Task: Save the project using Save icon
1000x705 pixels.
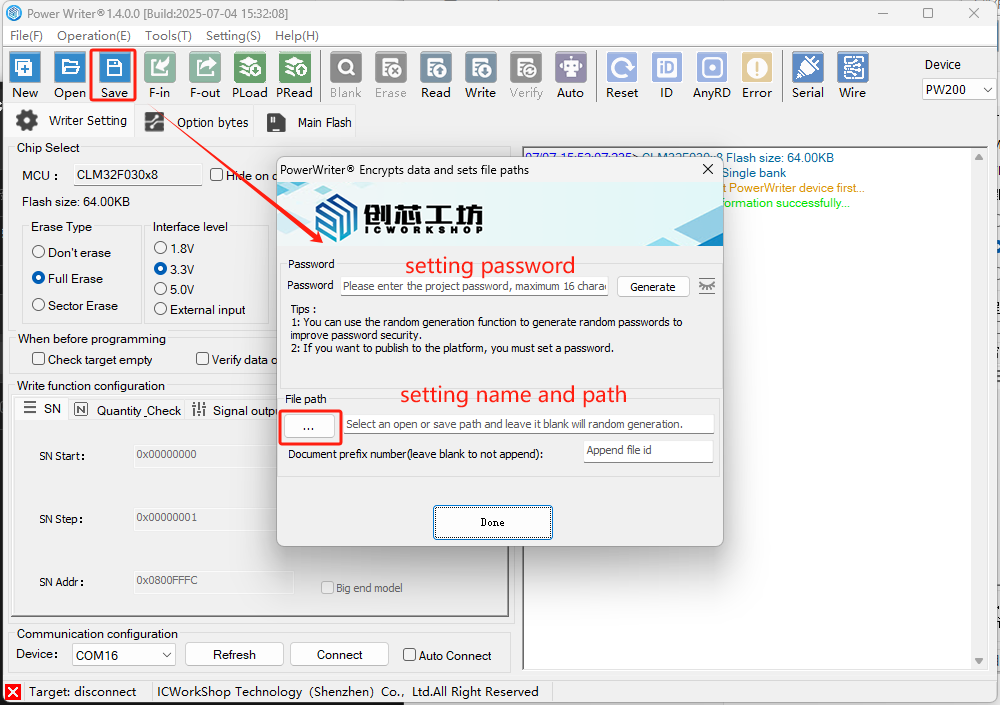Action: click(114, 75)
